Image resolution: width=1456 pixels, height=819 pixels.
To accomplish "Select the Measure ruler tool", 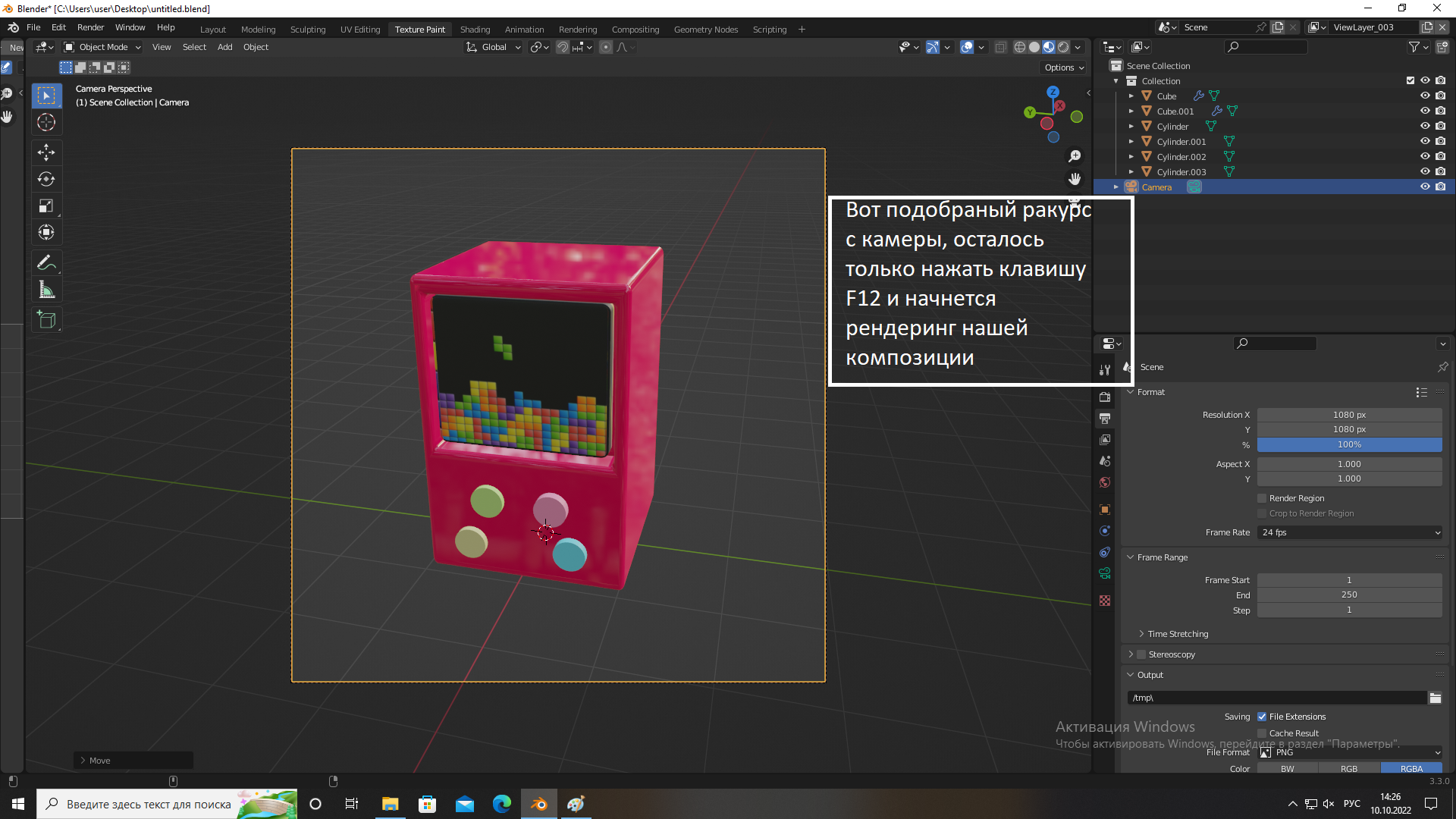I will (x=46, y=289).
